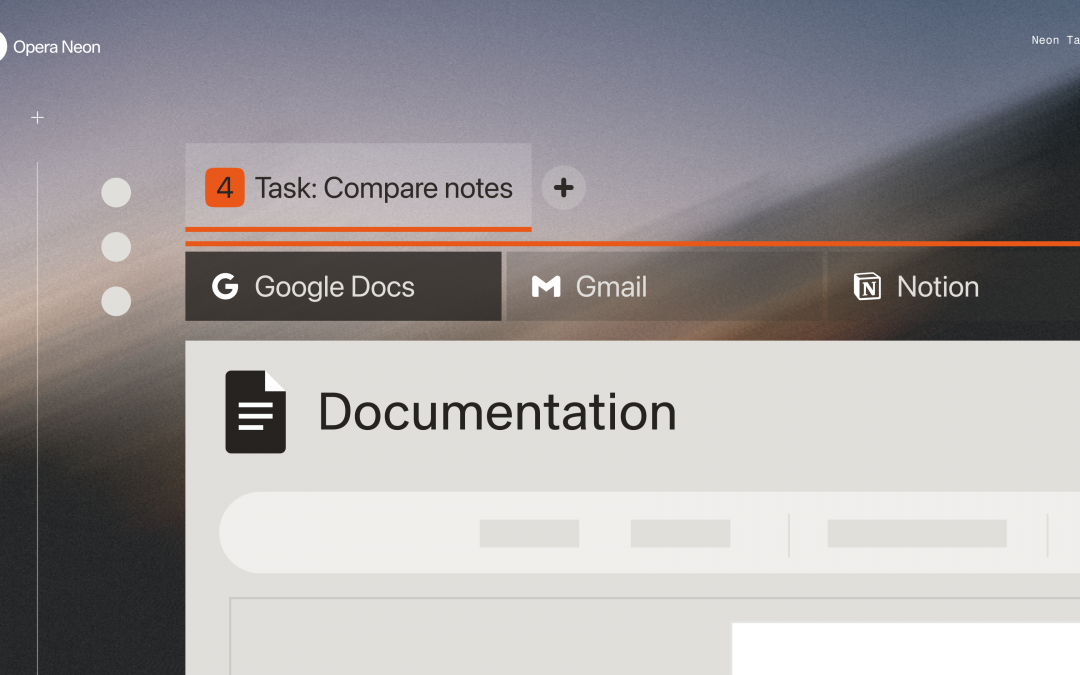Click the Documentation title text

coord(497,412)
